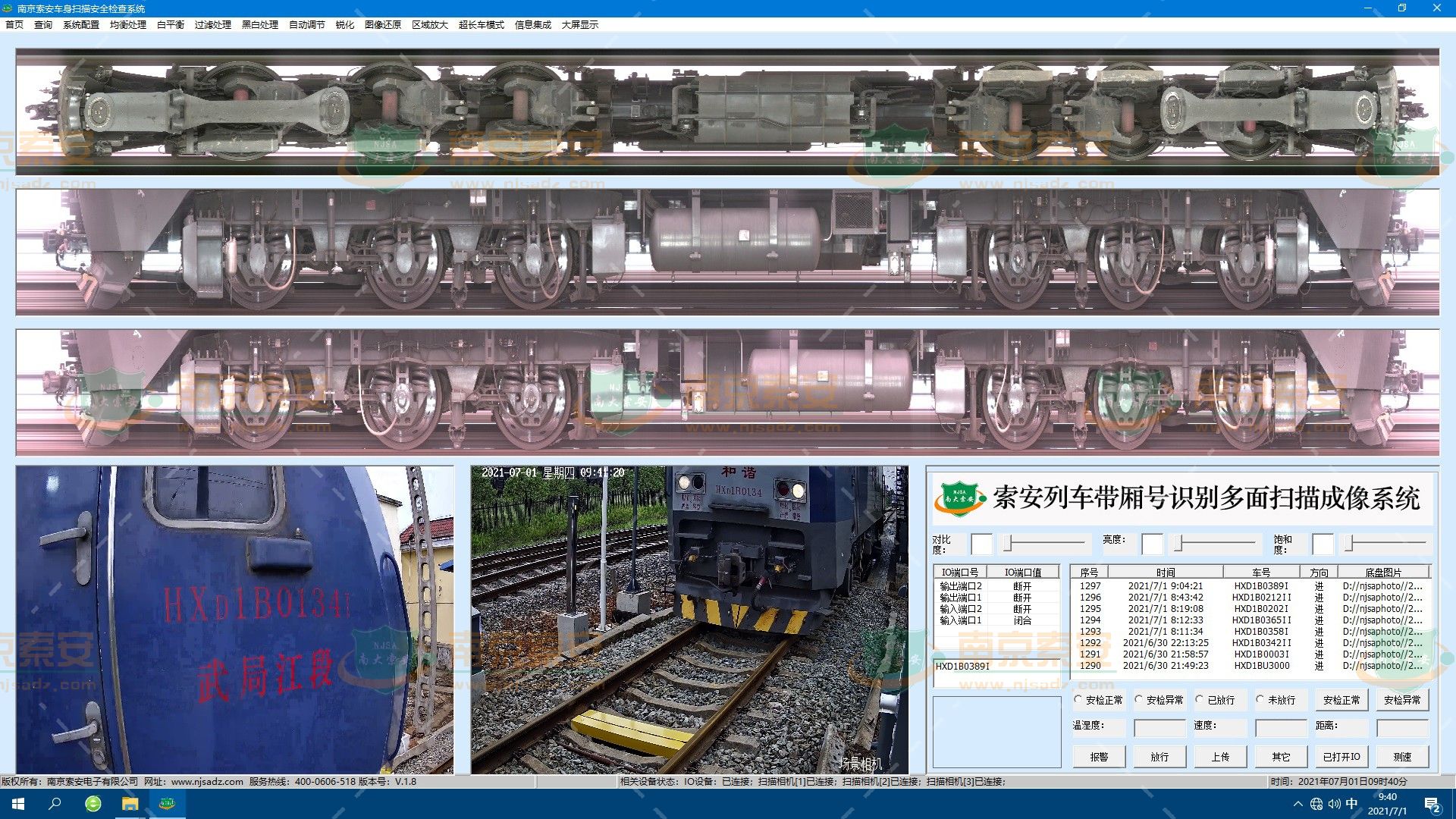Select the 未放行 radio button
1456x819 pixels.
coord(1260,699)
